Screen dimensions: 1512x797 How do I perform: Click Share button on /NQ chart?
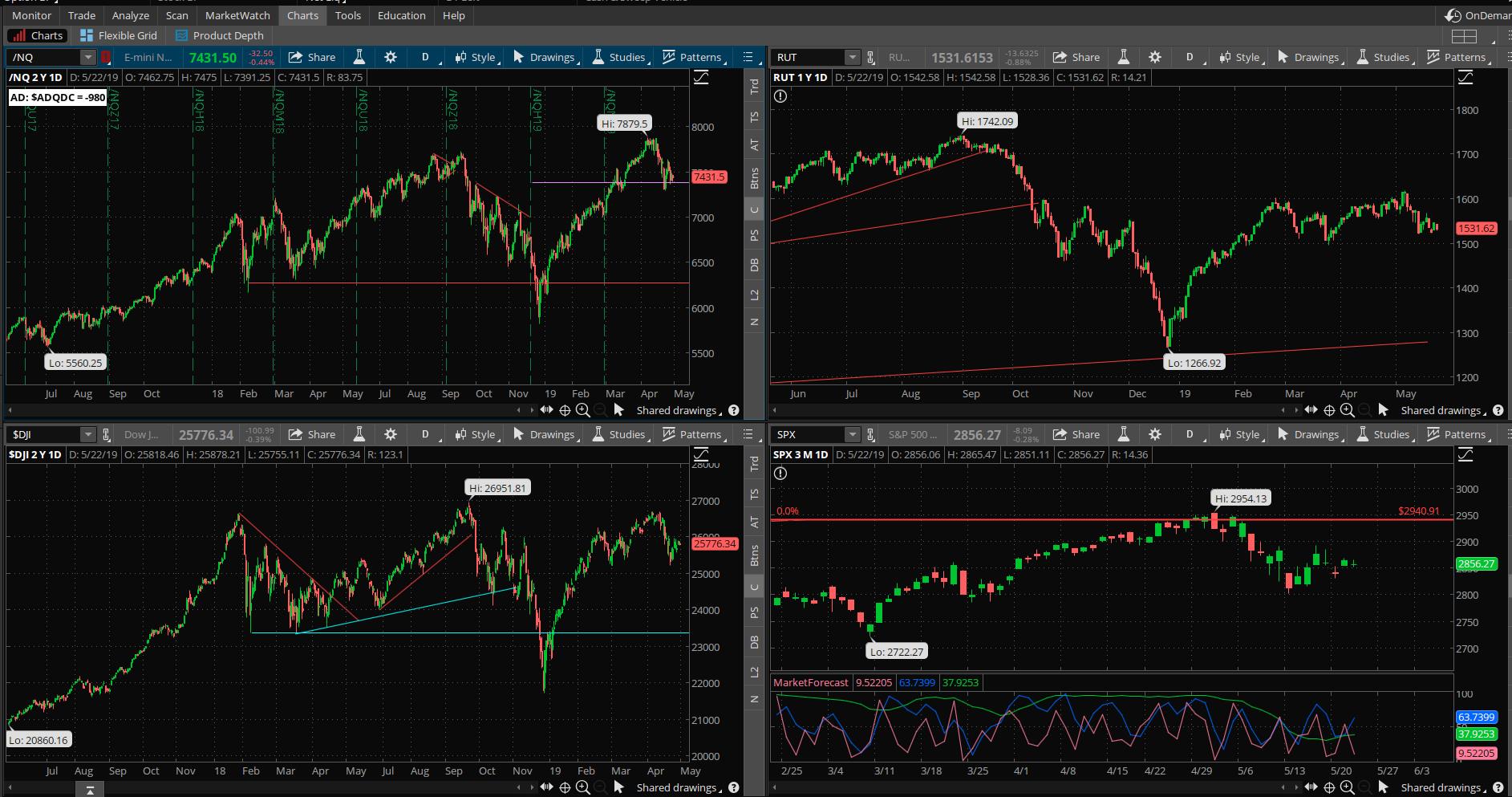pos(312,57)
